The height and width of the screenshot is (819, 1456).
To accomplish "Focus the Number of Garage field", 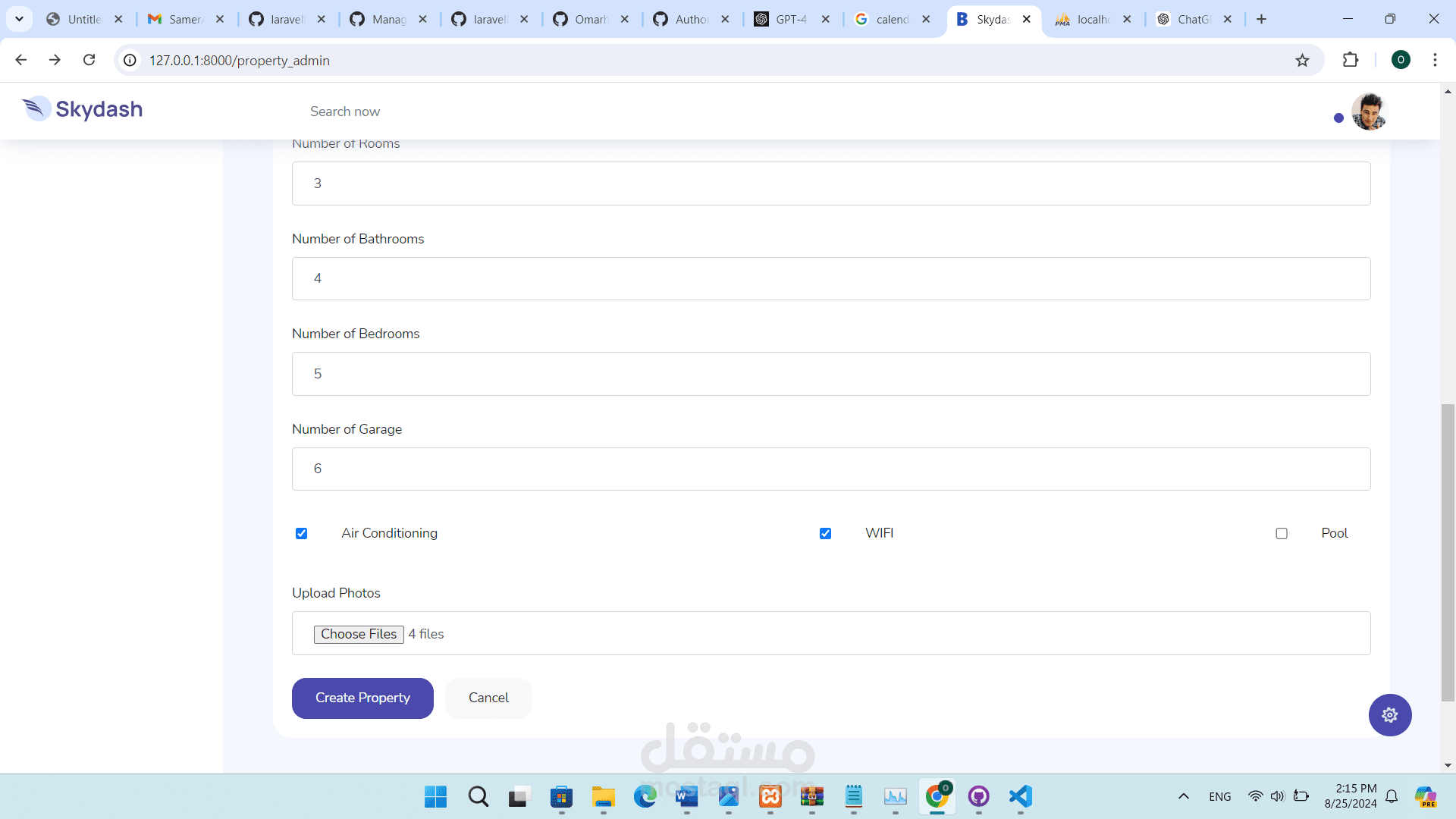I will tap(831, 469).
